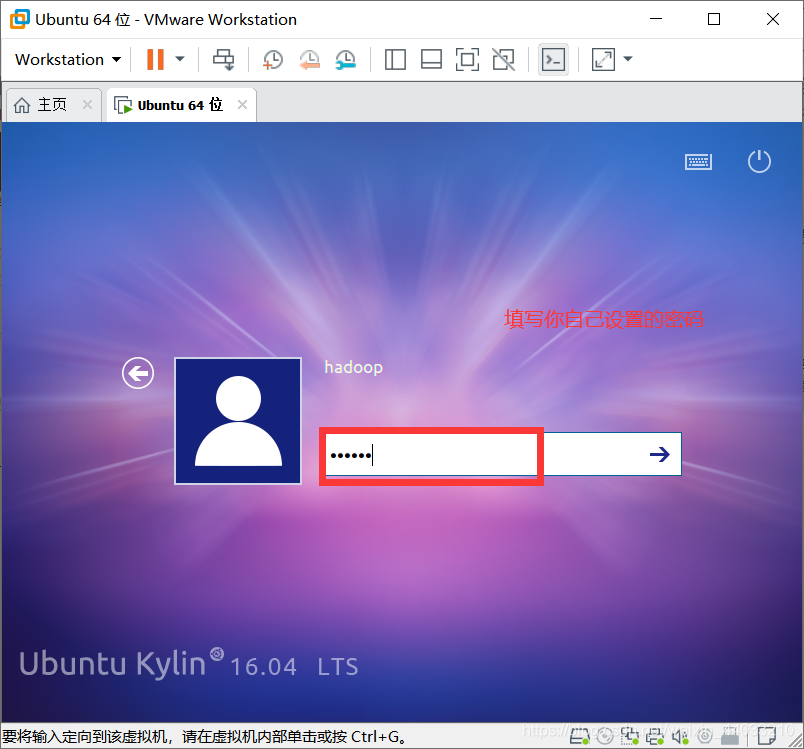This screenshot has width=804, height=749.
Task: Open the power options on login screen
Action: [x=759, y=161]
